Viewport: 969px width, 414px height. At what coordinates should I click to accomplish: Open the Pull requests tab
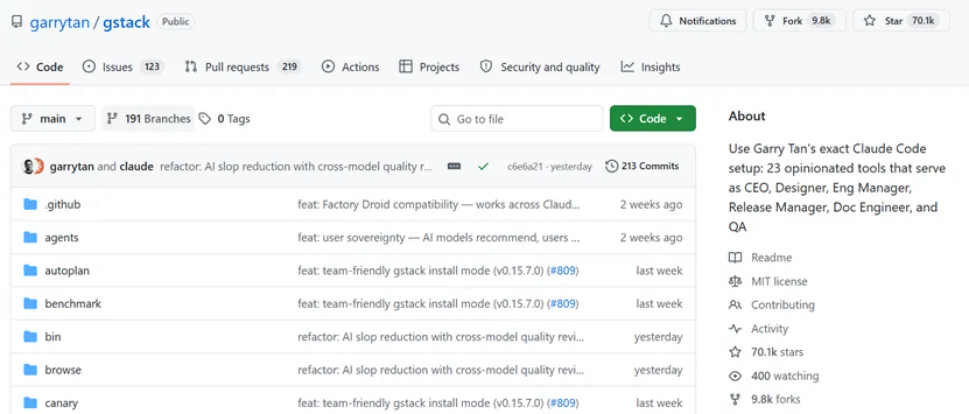(x=242, y=67)
